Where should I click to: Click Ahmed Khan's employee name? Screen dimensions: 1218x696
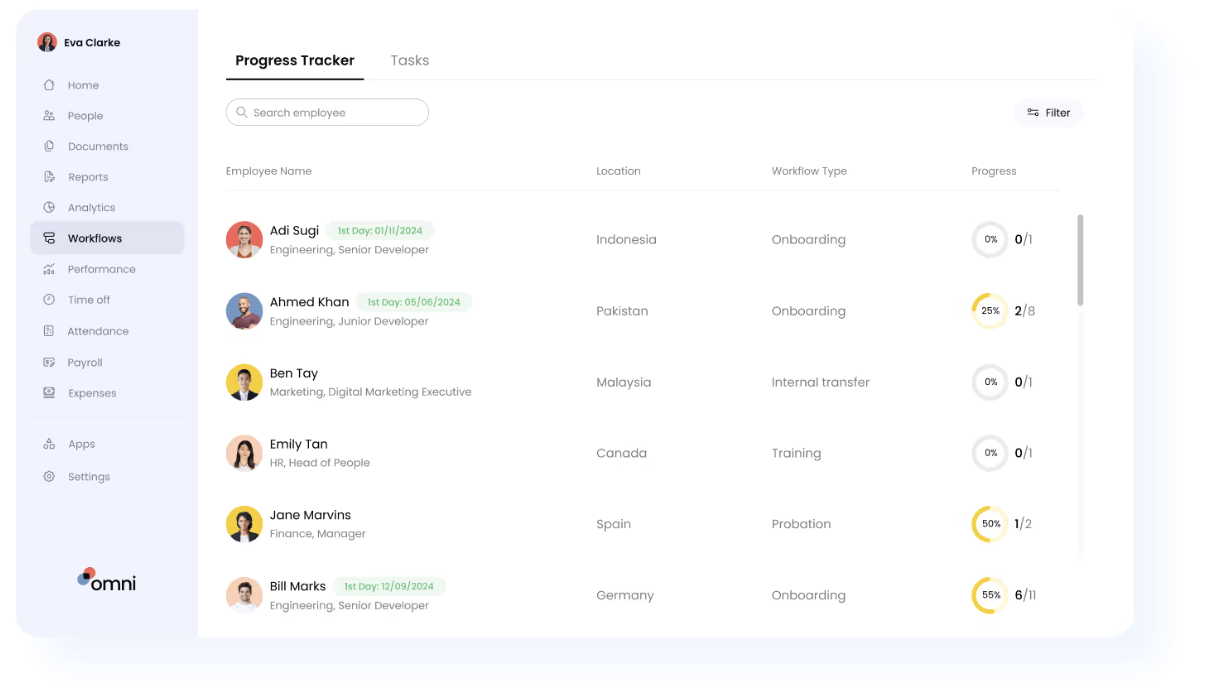(x=309, y=302)
